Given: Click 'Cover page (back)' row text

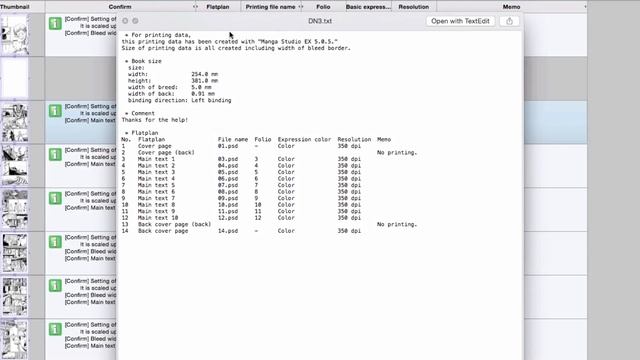Looking at the screenshot, I should (x=166, y=153).
